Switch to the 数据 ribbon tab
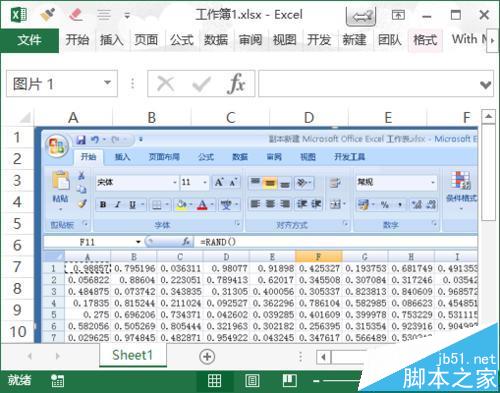This screenshot has width=500, height=393. pyautogui.click(x=216, y=40)
